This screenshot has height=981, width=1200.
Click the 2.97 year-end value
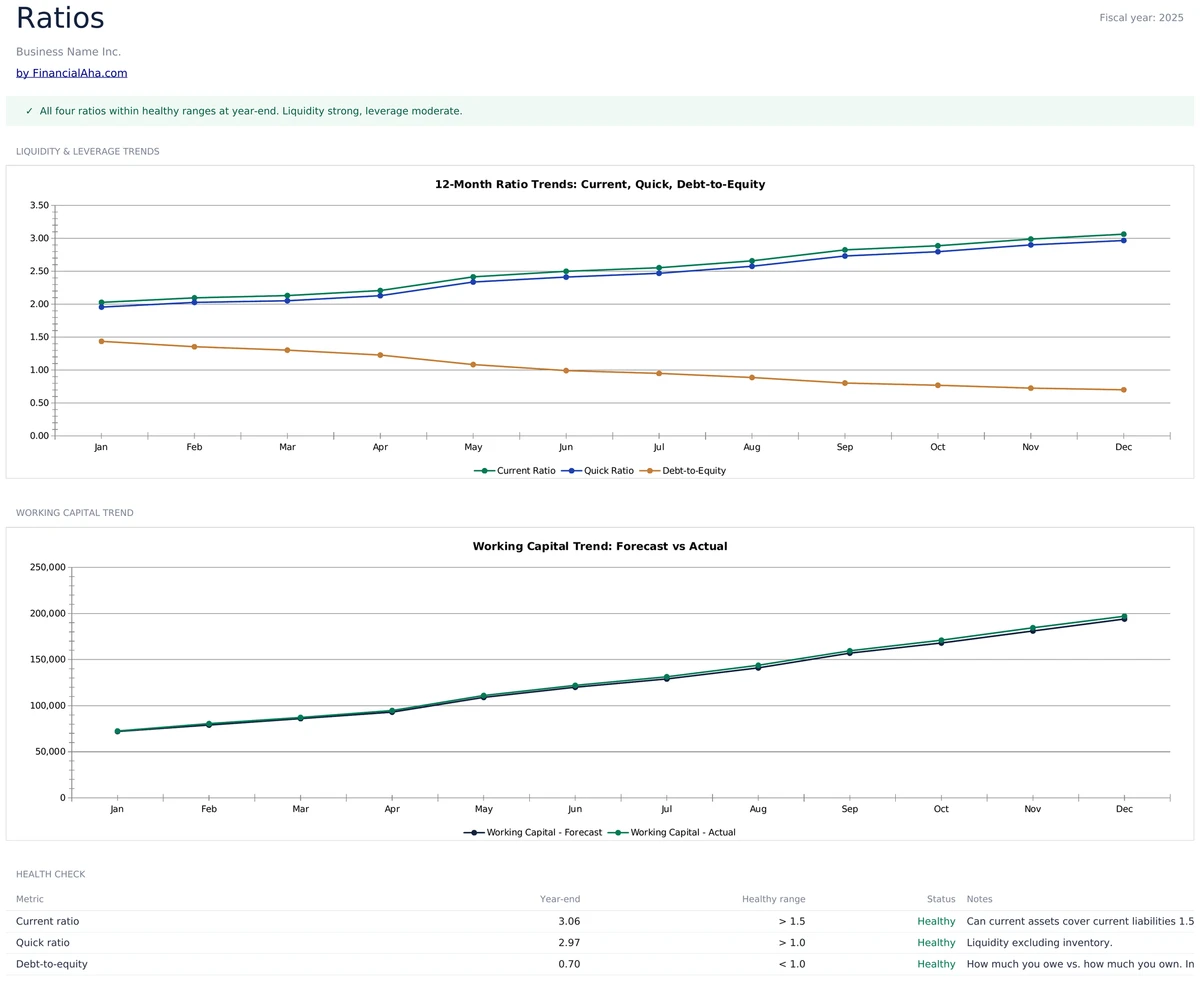(569, 943)
